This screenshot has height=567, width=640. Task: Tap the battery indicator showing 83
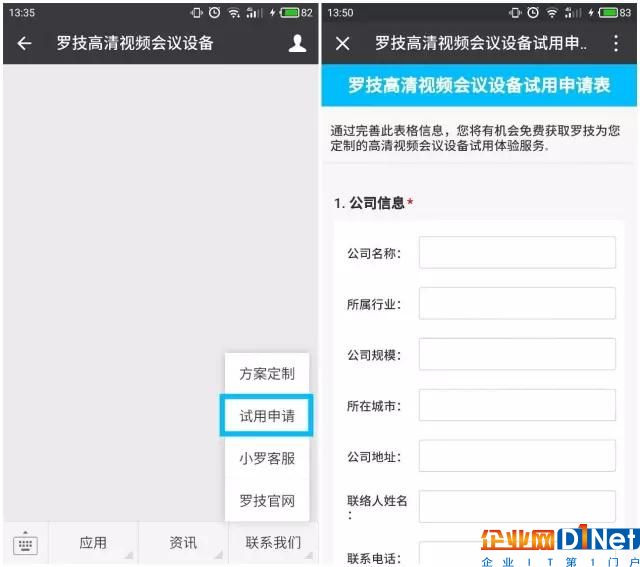pos(614,13)
